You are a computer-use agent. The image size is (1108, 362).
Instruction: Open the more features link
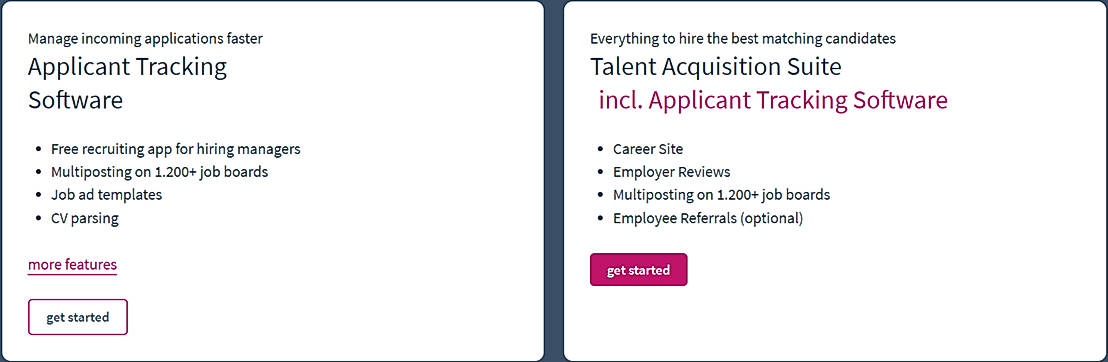click(x=72, y=265)
